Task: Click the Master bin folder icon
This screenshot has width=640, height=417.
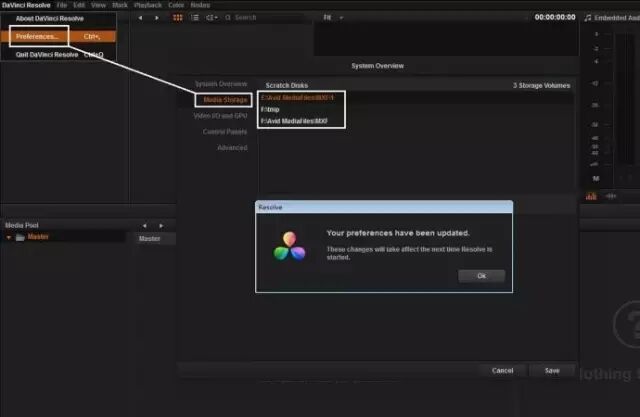Action: coord(20,237)
